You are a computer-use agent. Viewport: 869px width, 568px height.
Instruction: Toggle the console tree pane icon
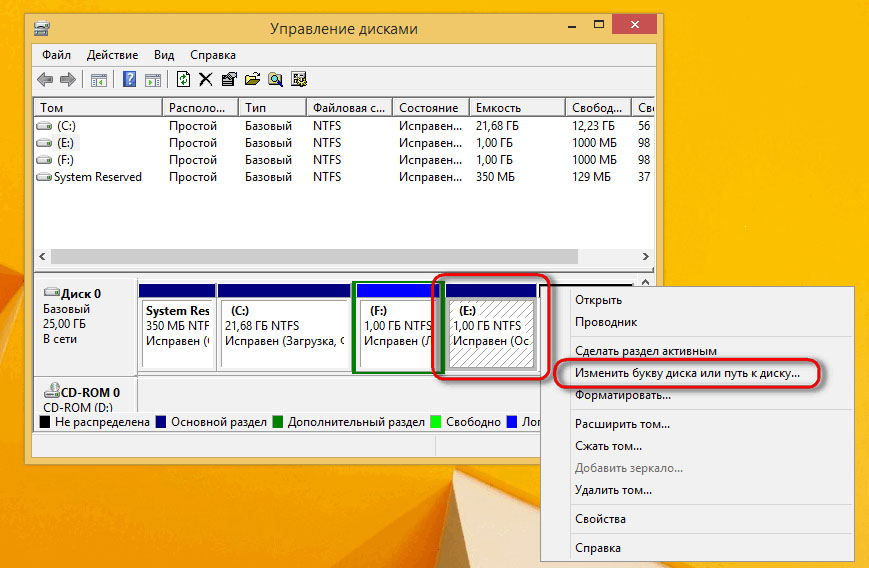[99, 79]
